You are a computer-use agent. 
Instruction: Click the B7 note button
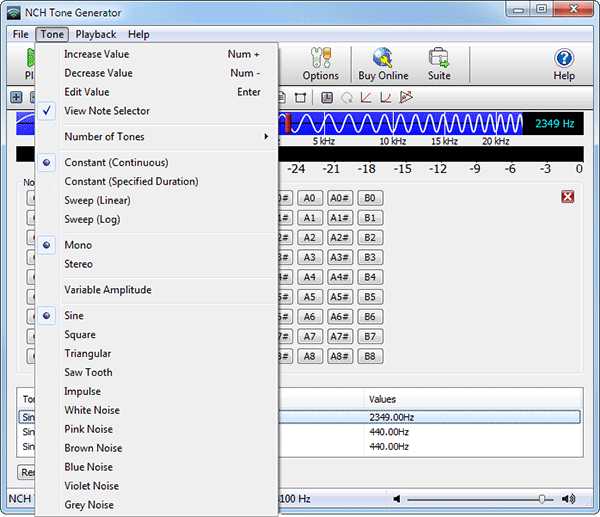370,337
